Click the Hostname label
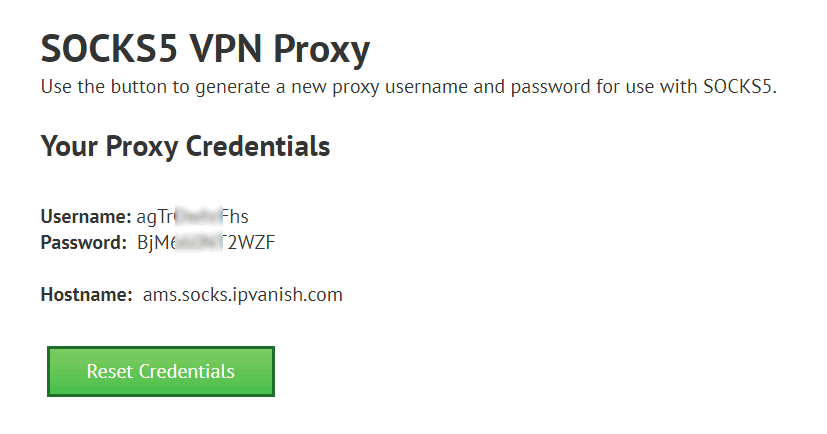The width and height of the screenshot is (827, 434). pos(86,294)
